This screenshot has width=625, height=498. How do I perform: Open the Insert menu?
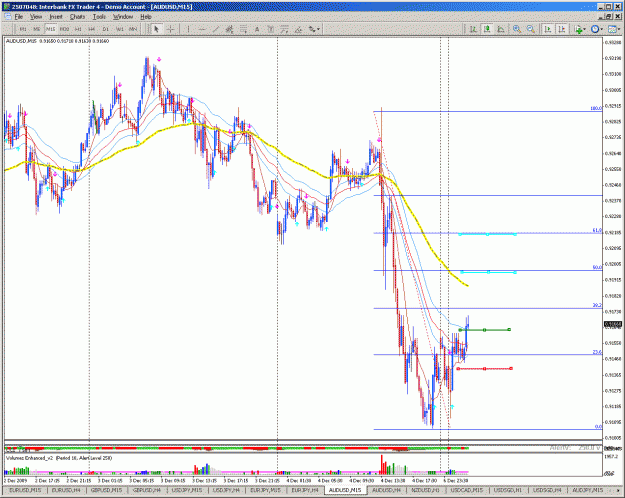[56, 17]
